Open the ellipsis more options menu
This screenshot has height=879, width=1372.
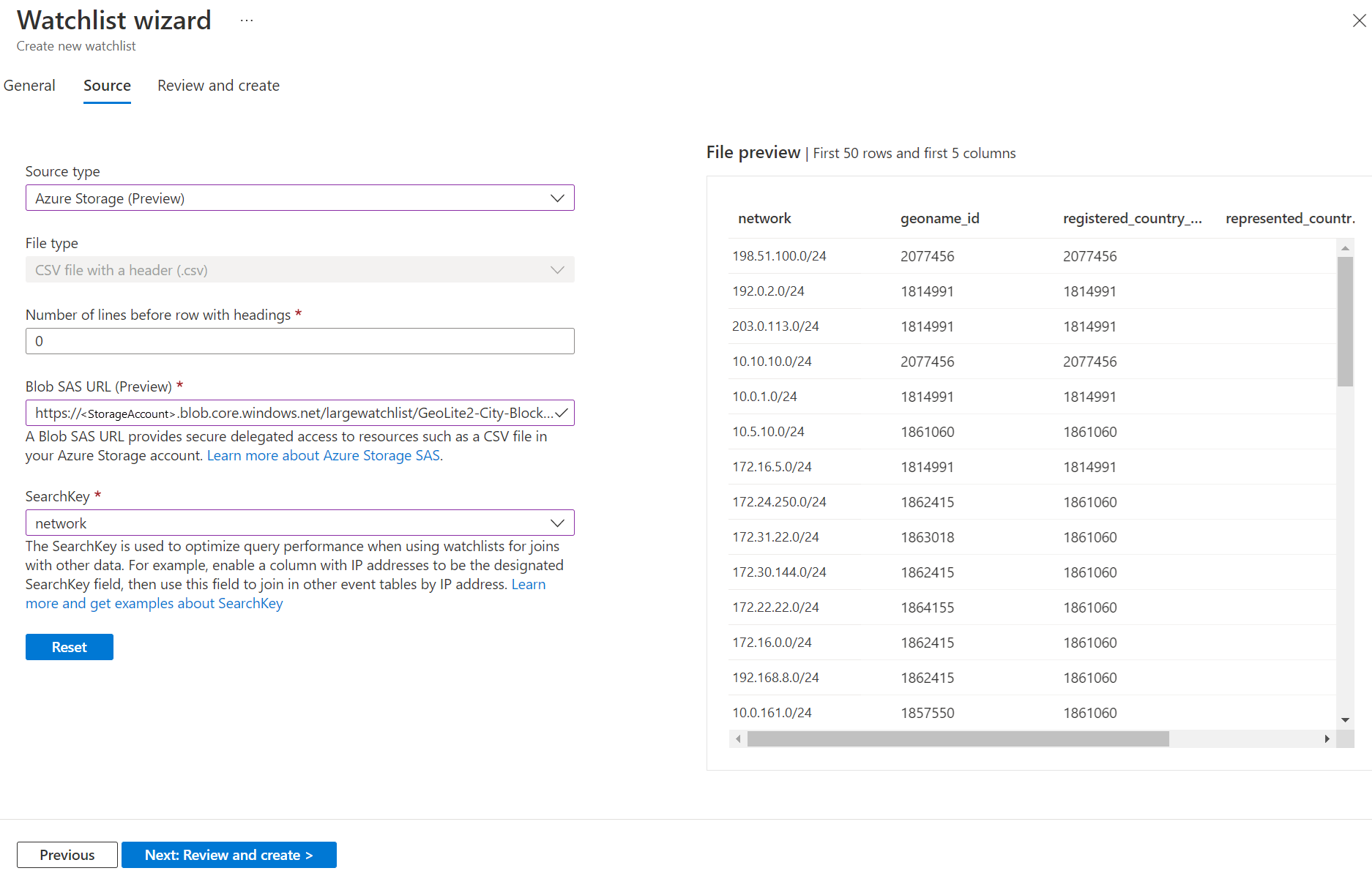click(247, 20)
